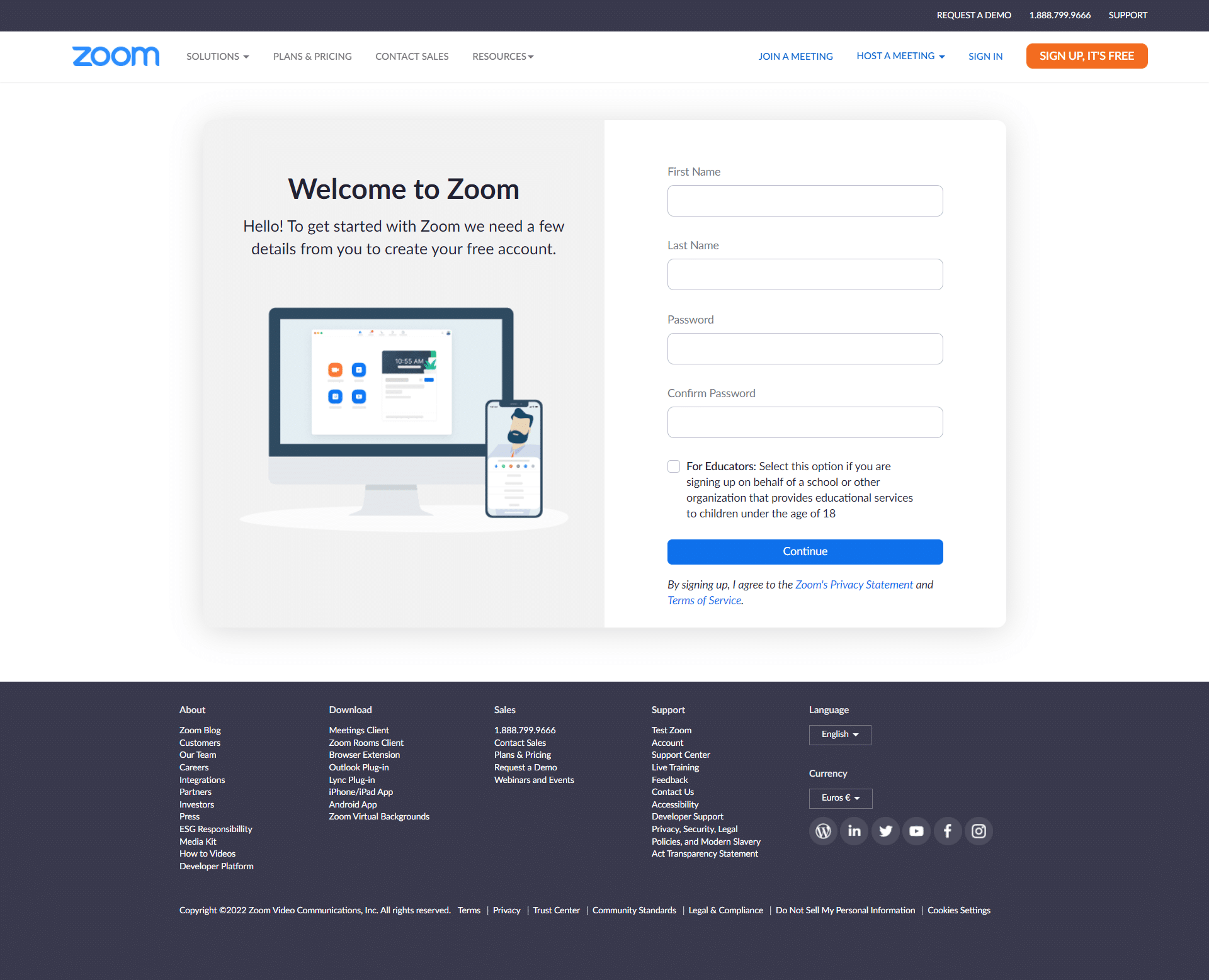Open the iPhone/iPad App link

point(361,792)
